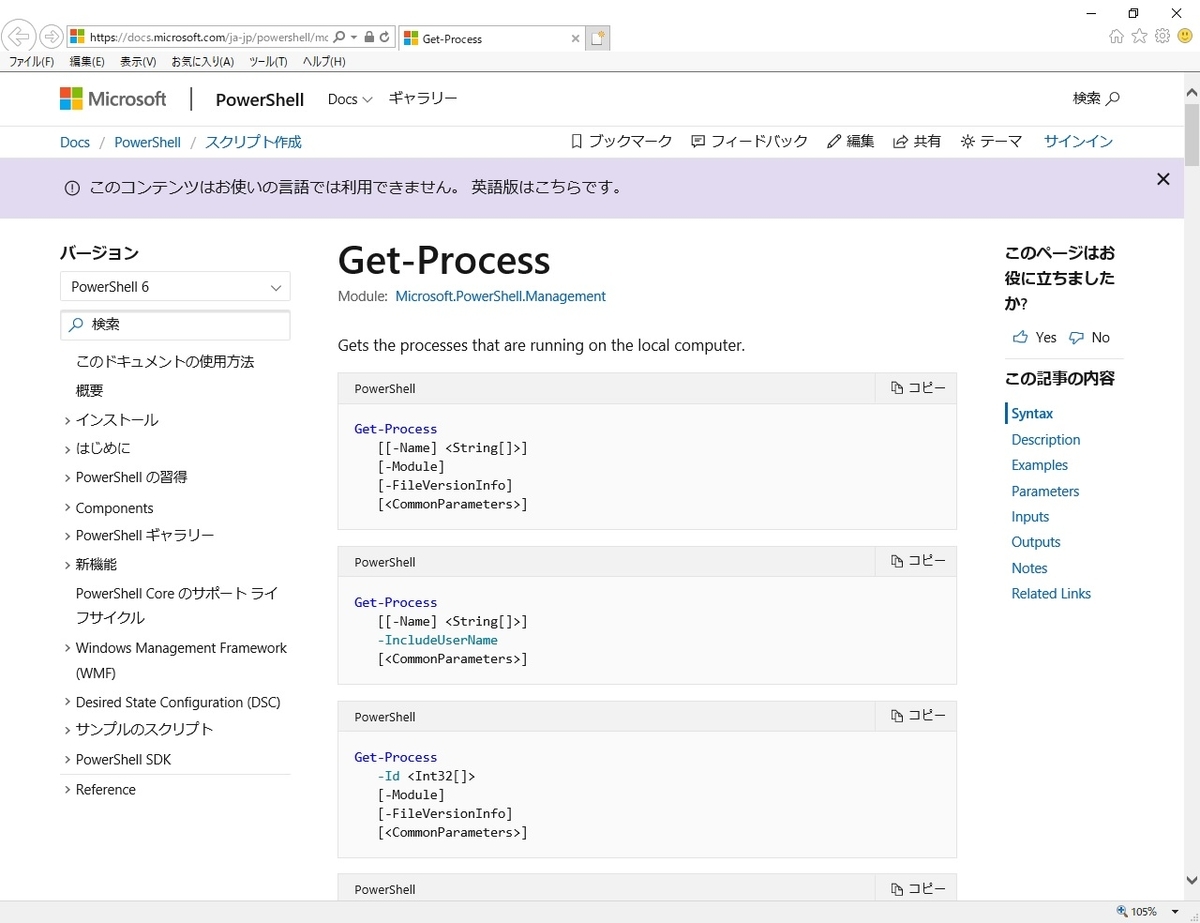Open このドキュメントの使用方法 item
Screen dimensions: 1200x923
tap(165, 362)
